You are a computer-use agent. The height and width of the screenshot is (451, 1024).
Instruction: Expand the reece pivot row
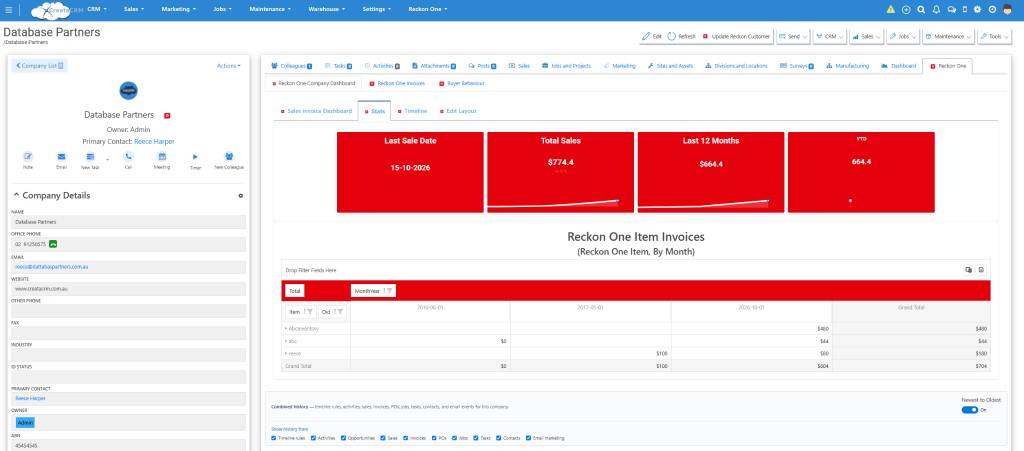click(x=285, y=354)
